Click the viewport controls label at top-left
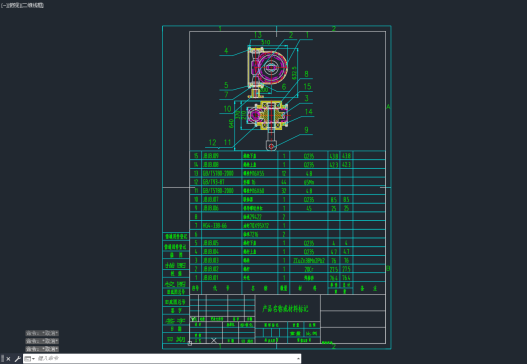Screen dimensions: 527x364 22,5
